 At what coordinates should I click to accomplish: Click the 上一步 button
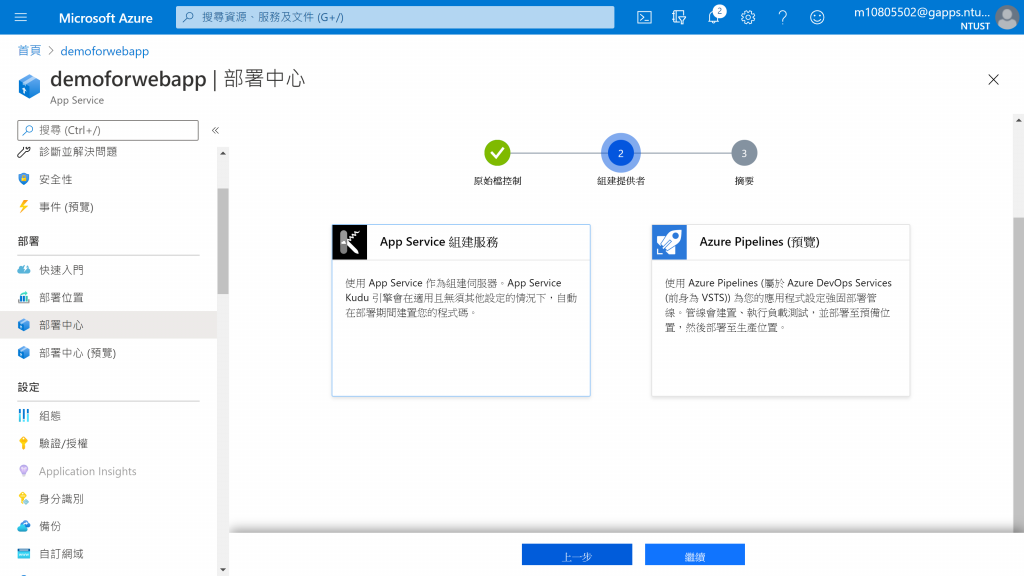(577, 555)
